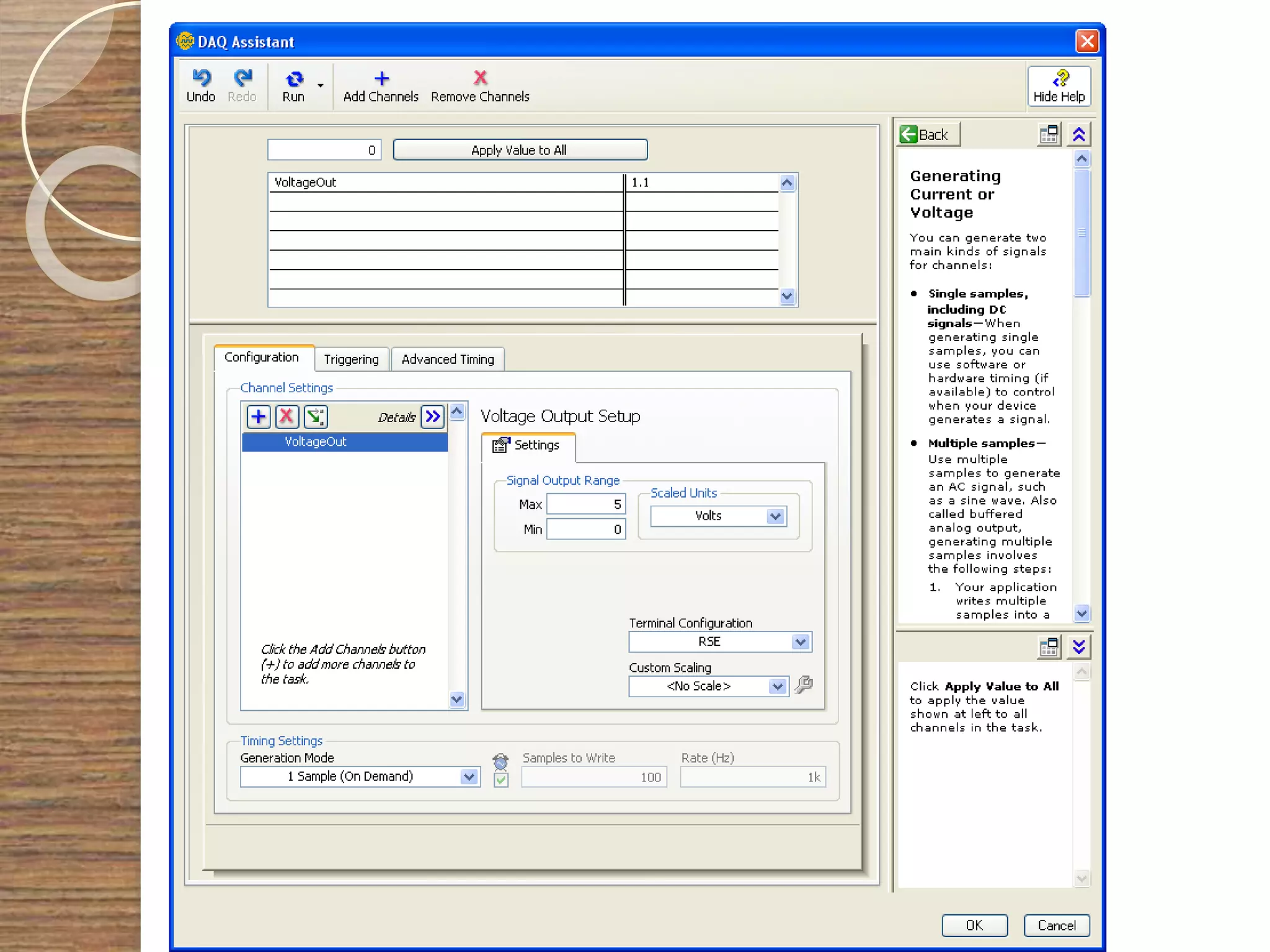Collapse the upper help pane chevron
The width and height of the screenshot is (1270, 952).
[1079, 134]
